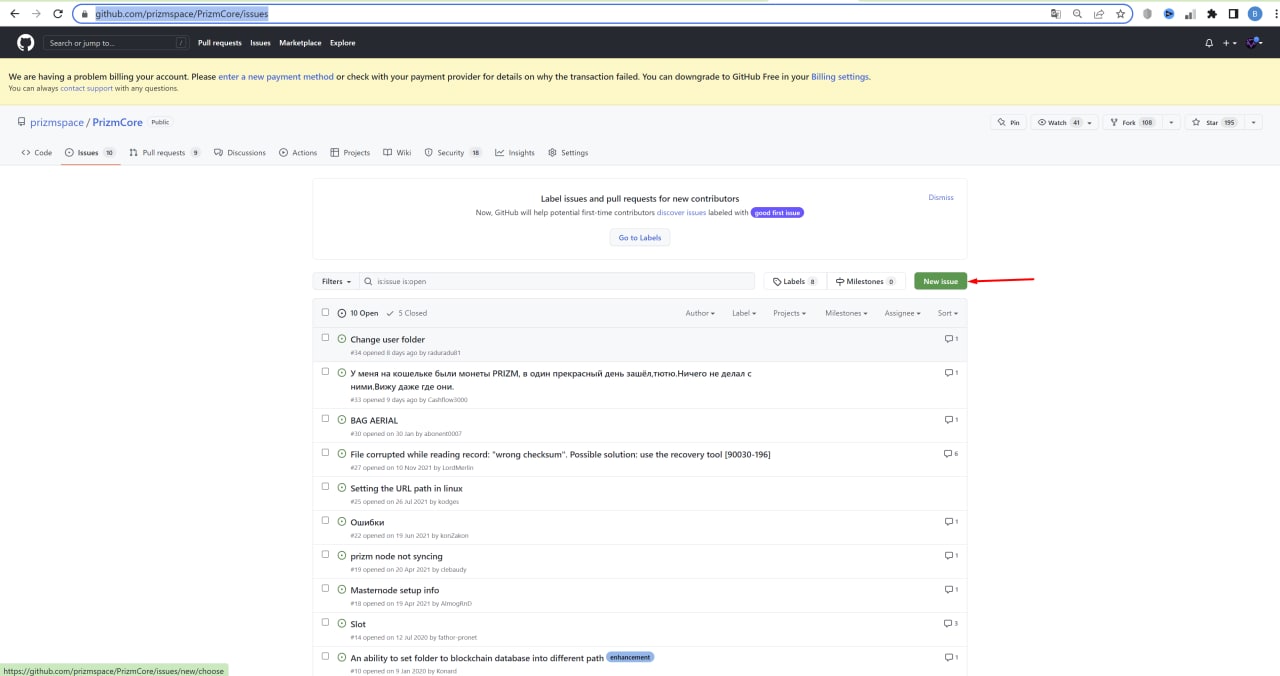The image size is (1280, 676).
Task: Expand the Label filter dropdown
Action: pyautogui.click(x=744, y=313)
